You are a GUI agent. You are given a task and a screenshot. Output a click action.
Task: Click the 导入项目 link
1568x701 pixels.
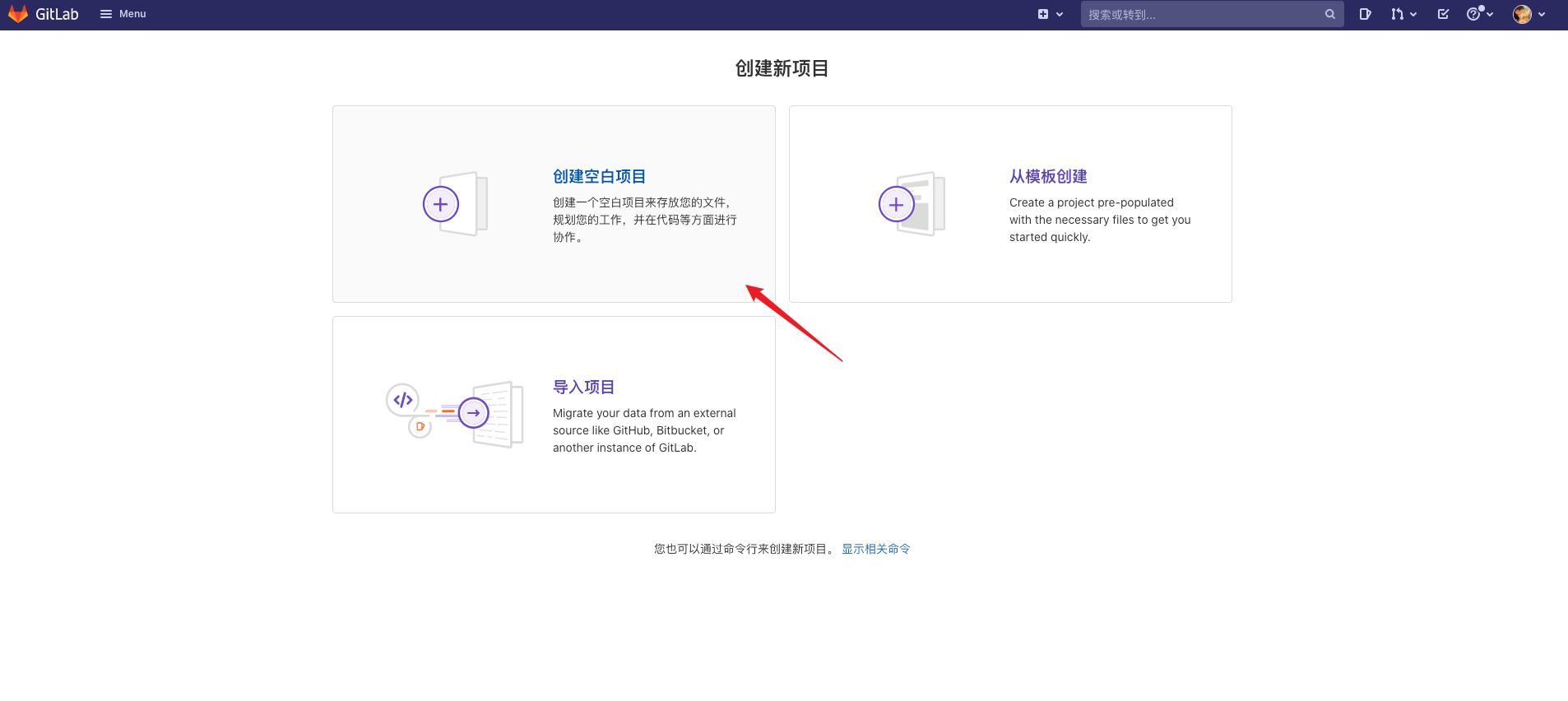tap(583, 387)
